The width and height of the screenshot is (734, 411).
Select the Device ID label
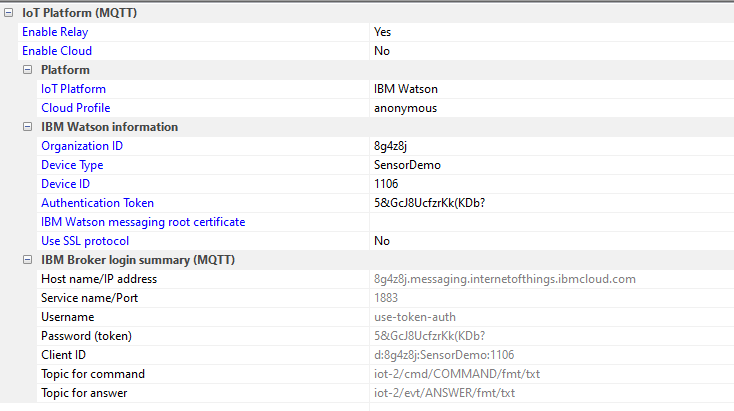[x=66, y=184]
